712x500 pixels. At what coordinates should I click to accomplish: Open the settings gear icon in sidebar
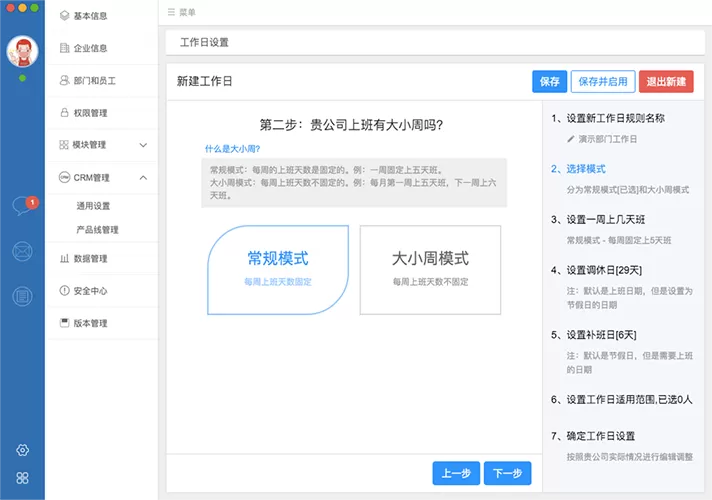pos(22,450)
